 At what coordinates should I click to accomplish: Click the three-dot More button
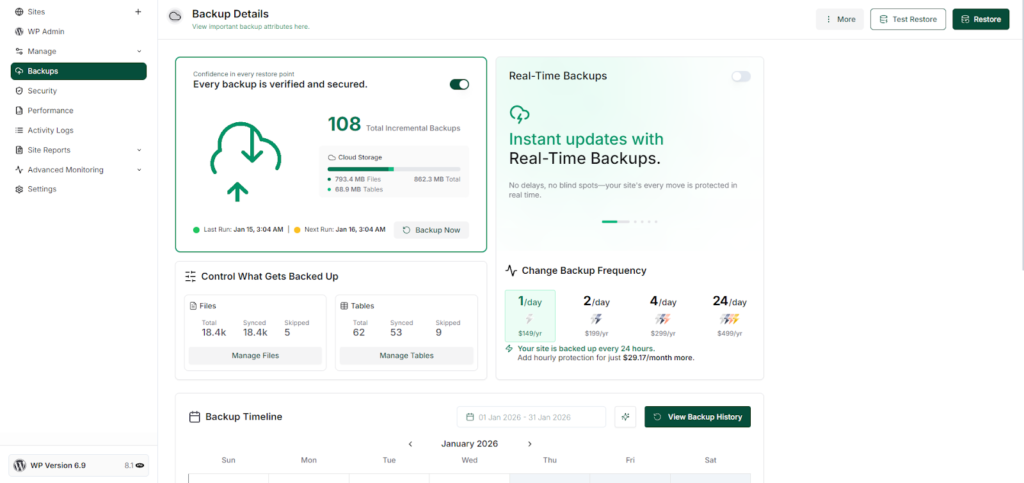(x=840, y=19)
